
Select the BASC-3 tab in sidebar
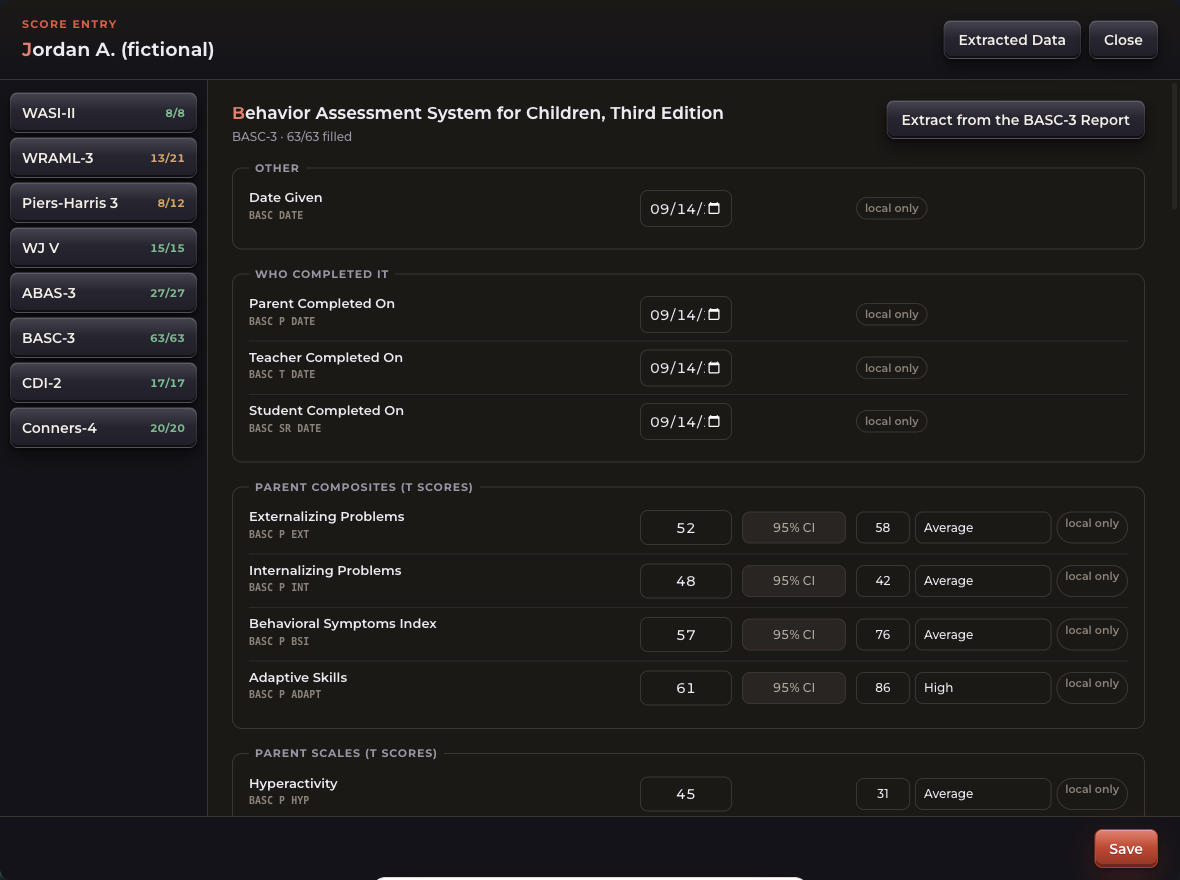(103, 338)
